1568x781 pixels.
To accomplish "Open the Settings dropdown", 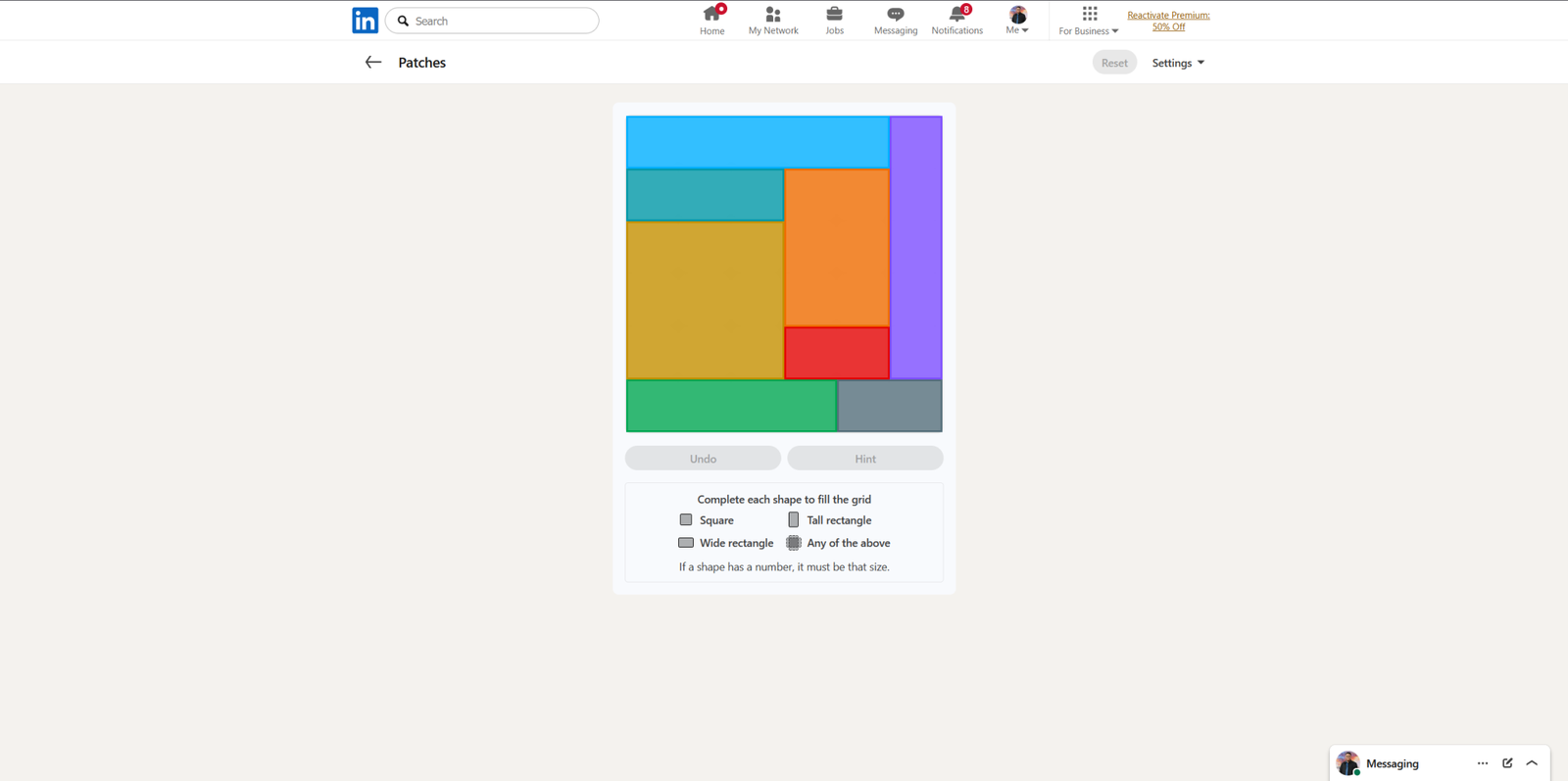I will tap(1178, 63).
